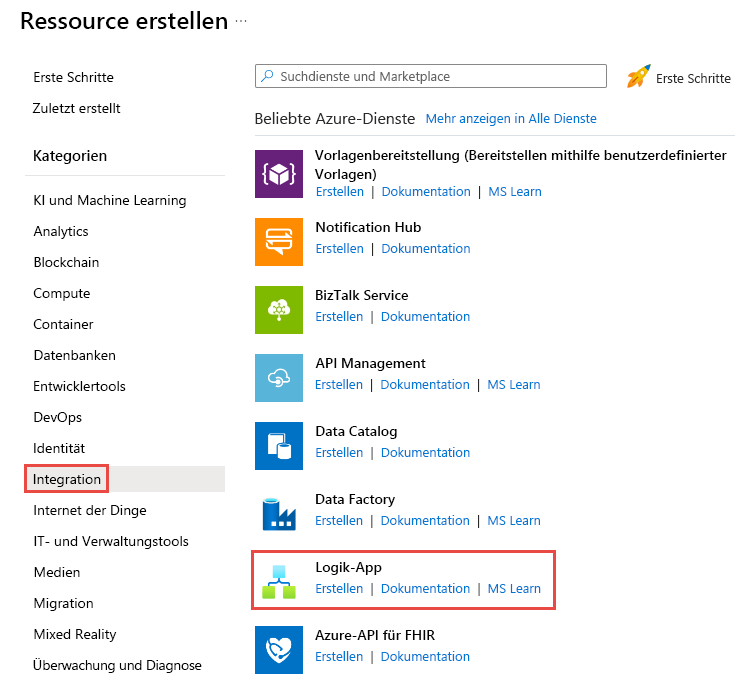Image resolution: width=751 pixels, height=681 pixels.
Task: Open the ellipsis menu beside Ressource erstellen
Action: click(x=241, y=21)
